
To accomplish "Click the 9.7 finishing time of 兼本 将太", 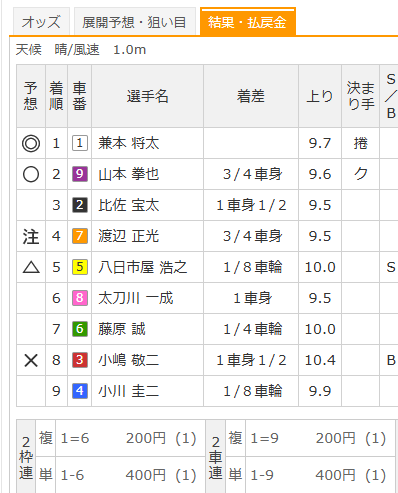I will coord(320,143).
